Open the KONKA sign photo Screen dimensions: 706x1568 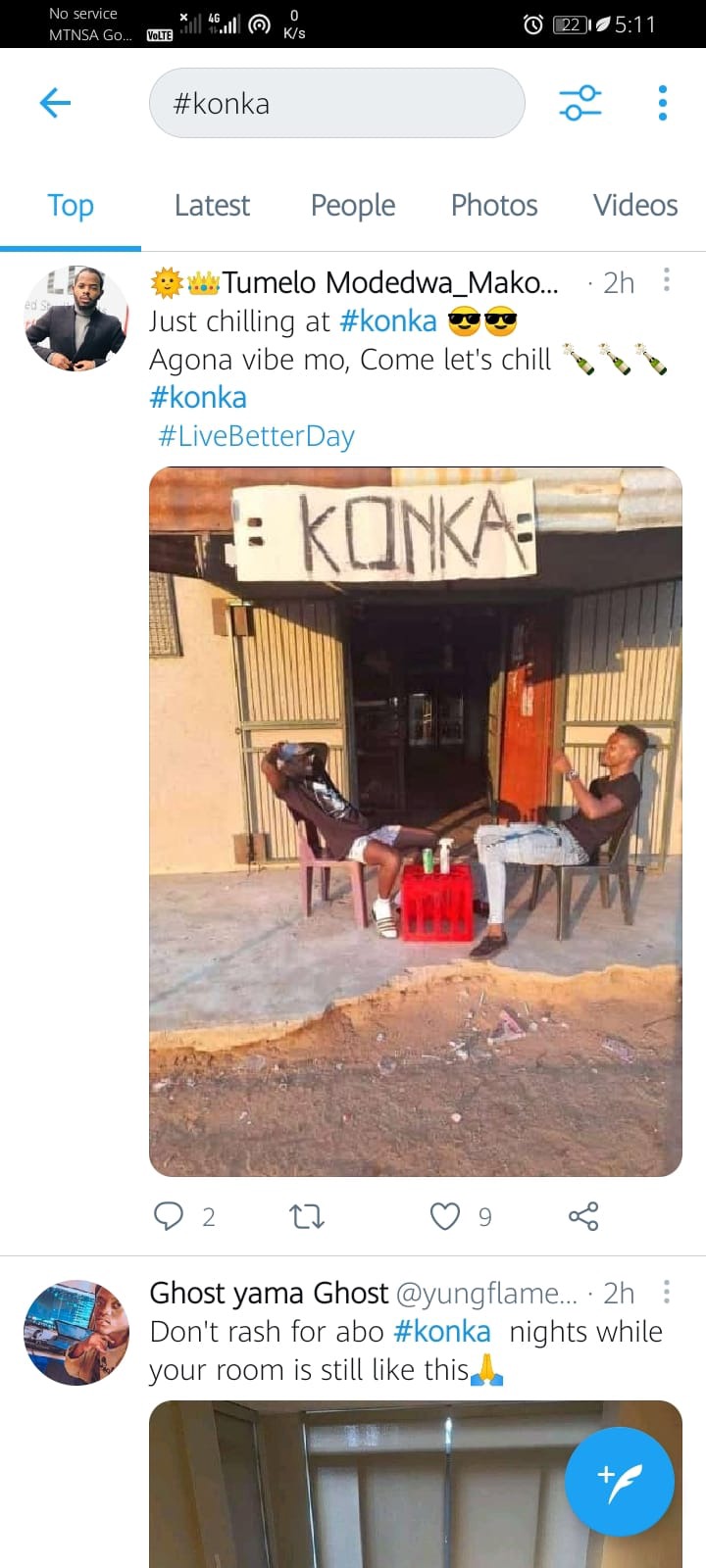416,821
